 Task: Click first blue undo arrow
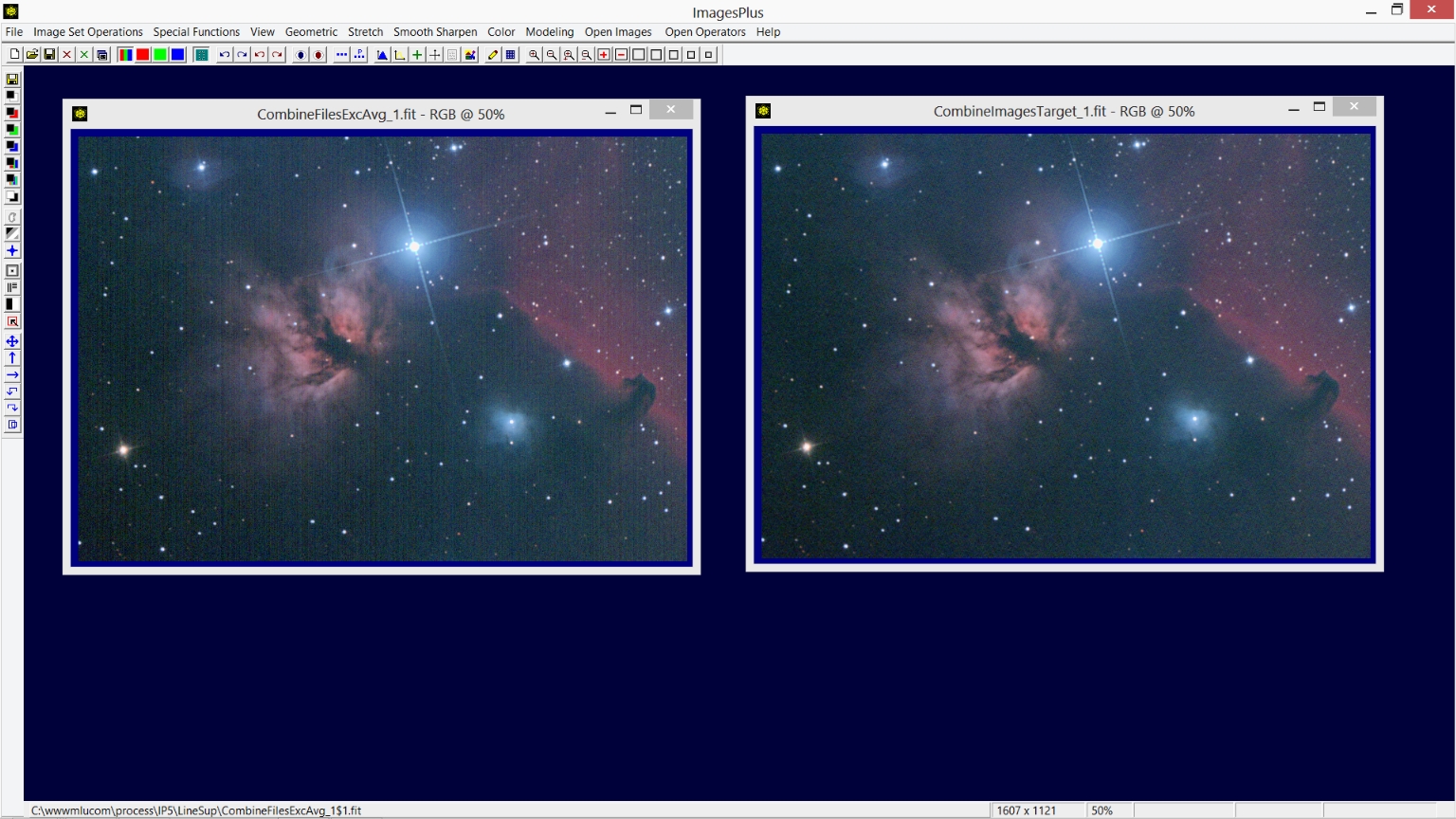[x=225, y=55]
